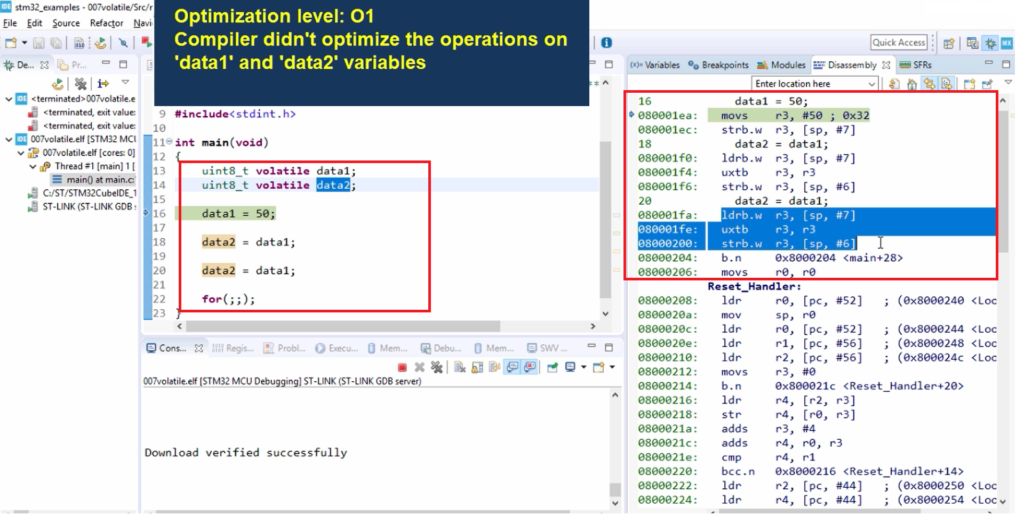Switch to the Variables tab
Viewport: 1024px width, 515px height.
click(x=655, y=65)
